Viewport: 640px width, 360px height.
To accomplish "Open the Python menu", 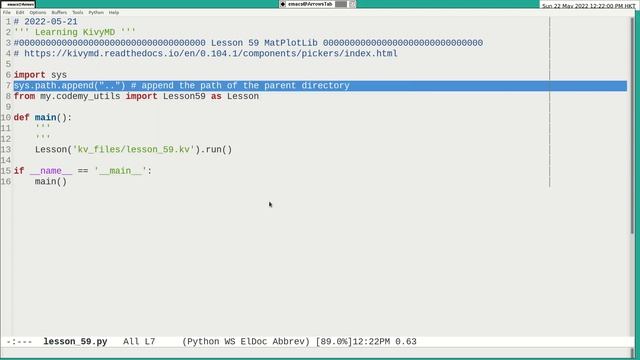I will (96, 13).
